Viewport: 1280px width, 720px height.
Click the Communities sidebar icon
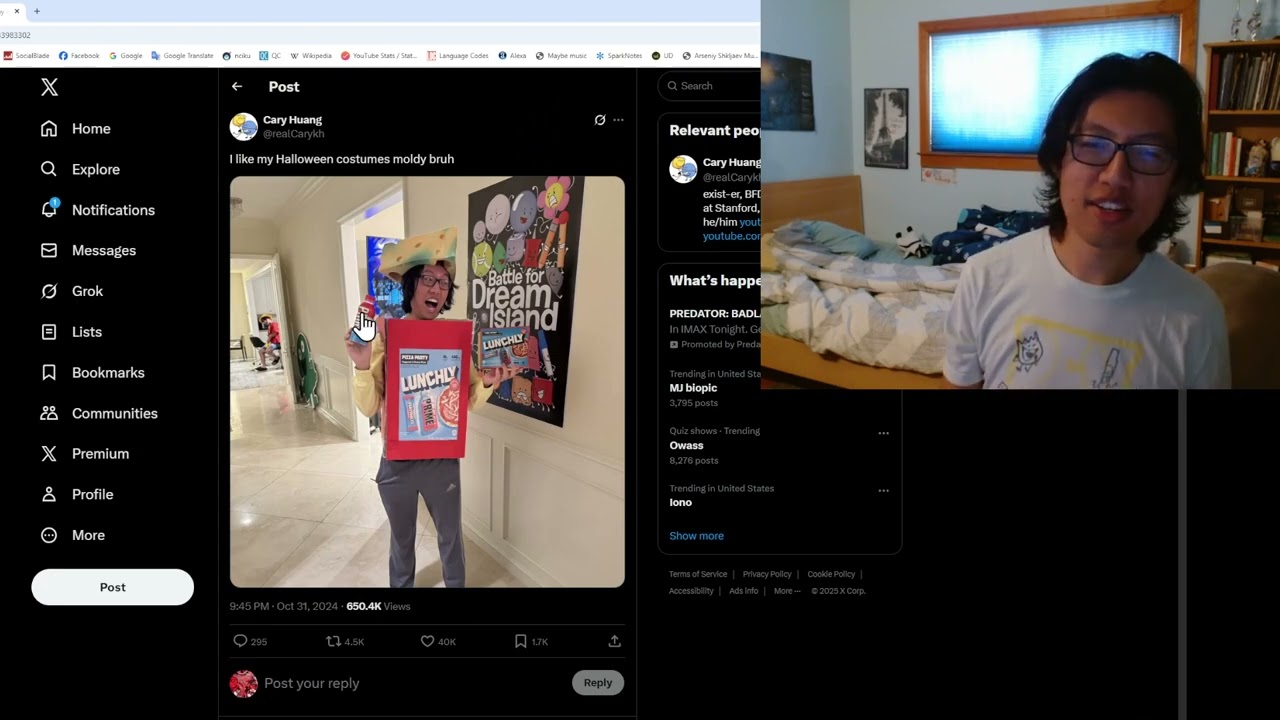[x=49, y=413]
